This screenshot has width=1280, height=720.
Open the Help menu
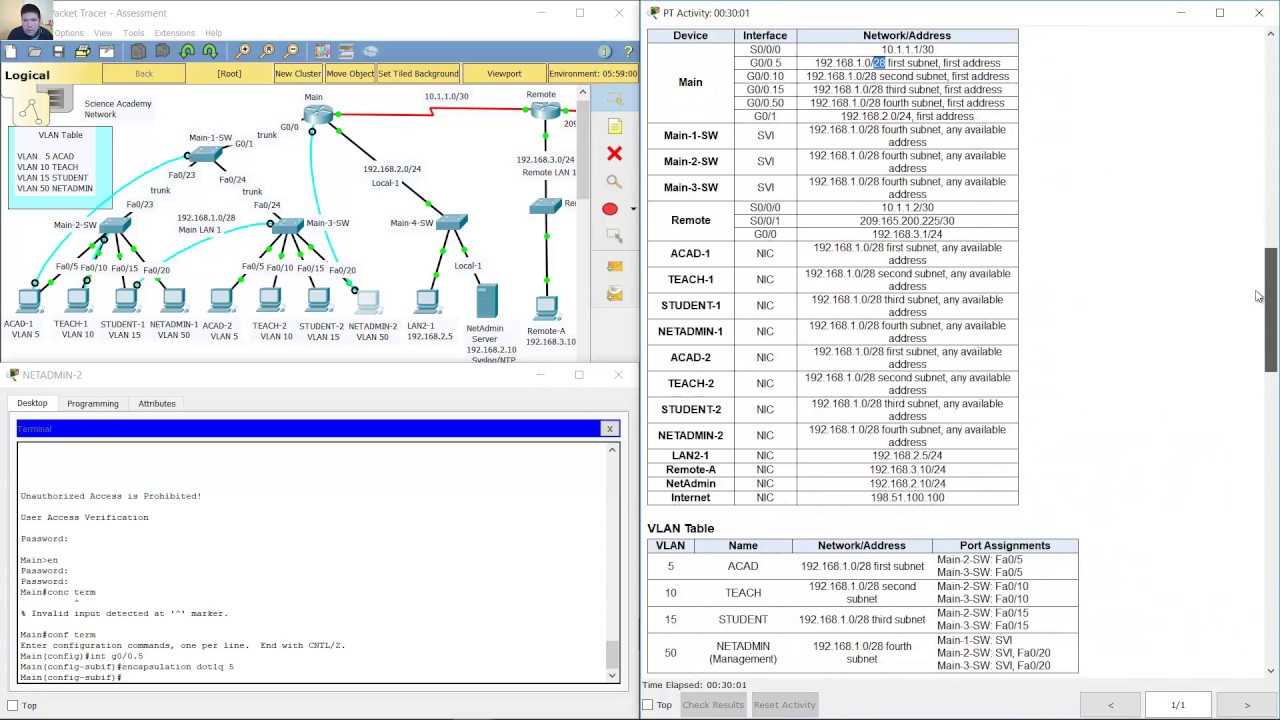[213, 33]
